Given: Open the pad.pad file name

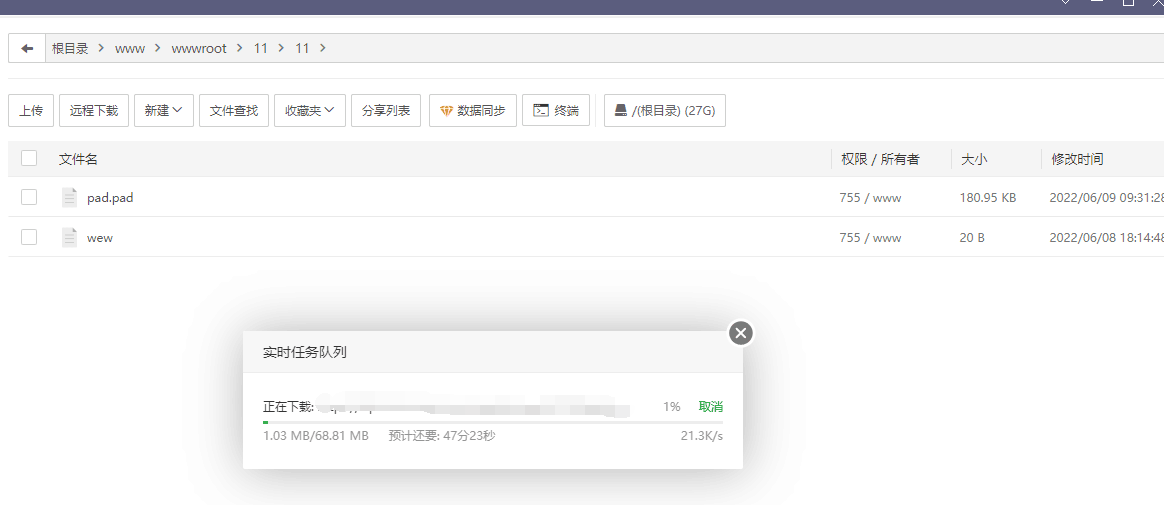Looking at the screenshot, I should coord(110,198).
